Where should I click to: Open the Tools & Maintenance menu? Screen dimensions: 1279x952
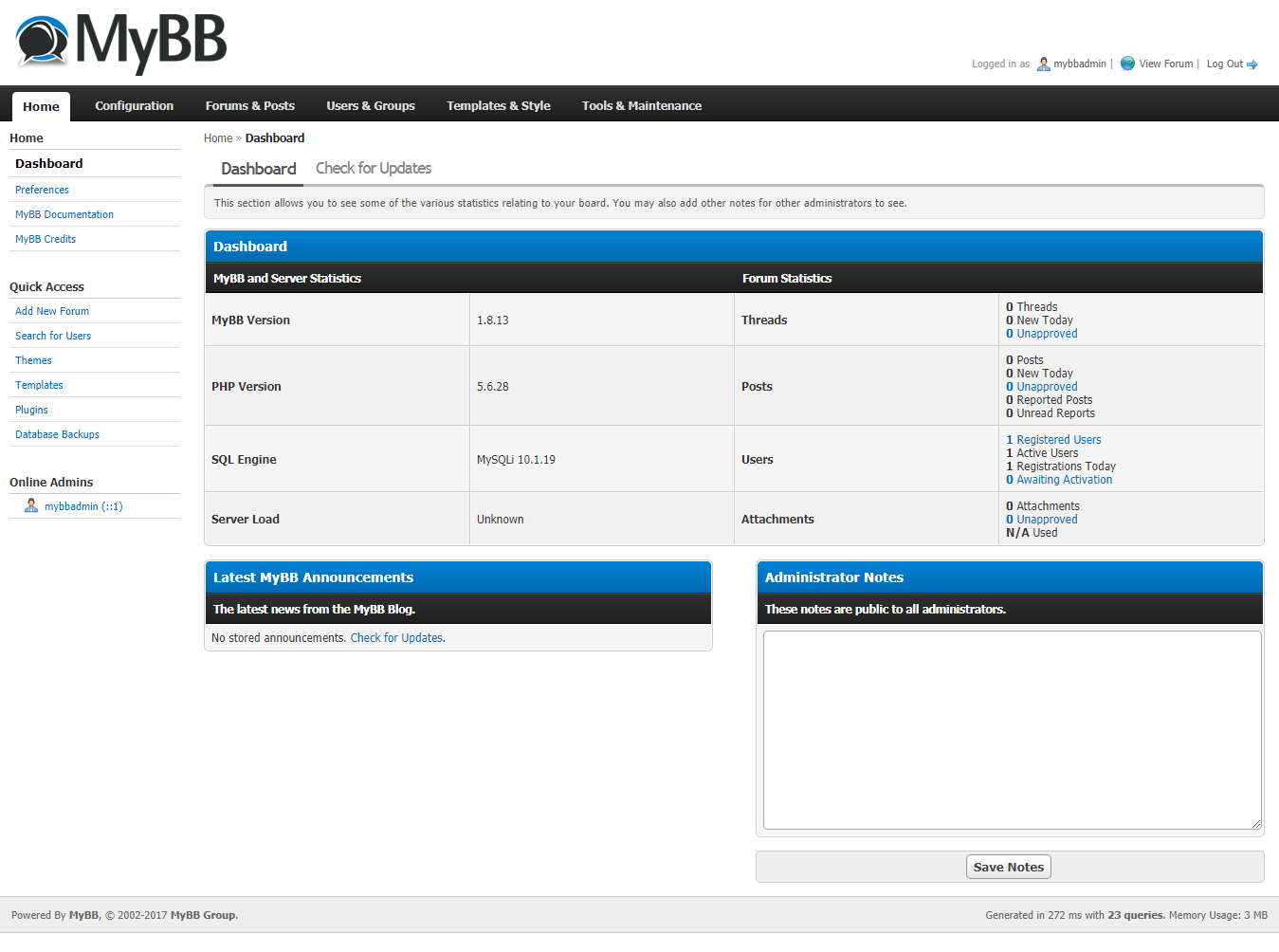[642, 106]
